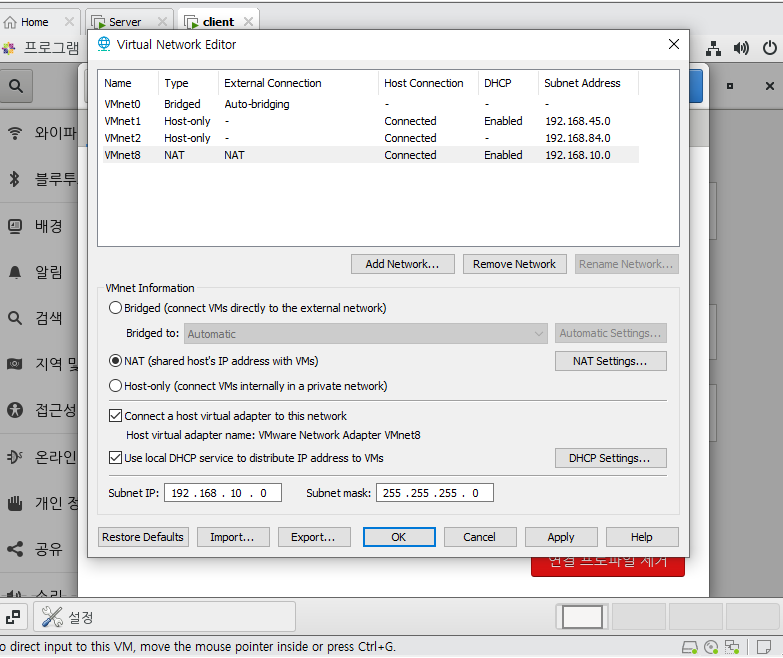
Task: Click the GNOME settings search magnifier icon
Action: click(16, 86)
